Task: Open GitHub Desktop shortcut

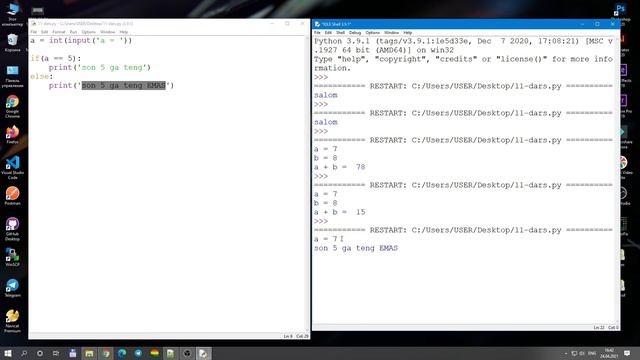Action: click(12, 229)
